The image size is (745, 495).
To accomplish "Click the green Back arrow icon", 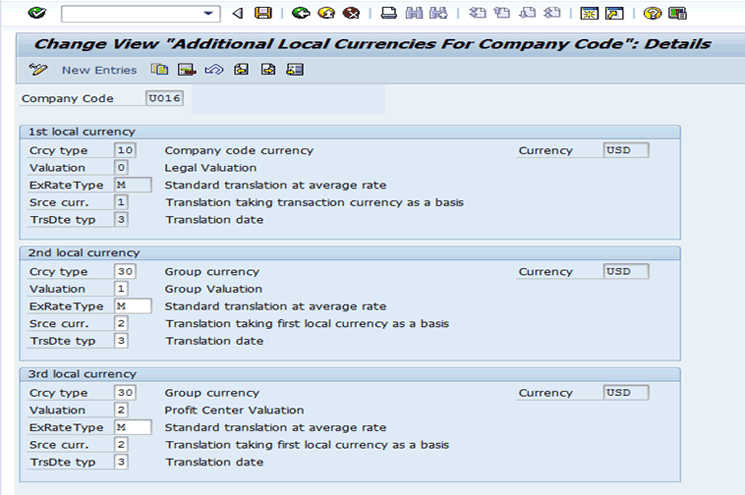I will point(301,13).
